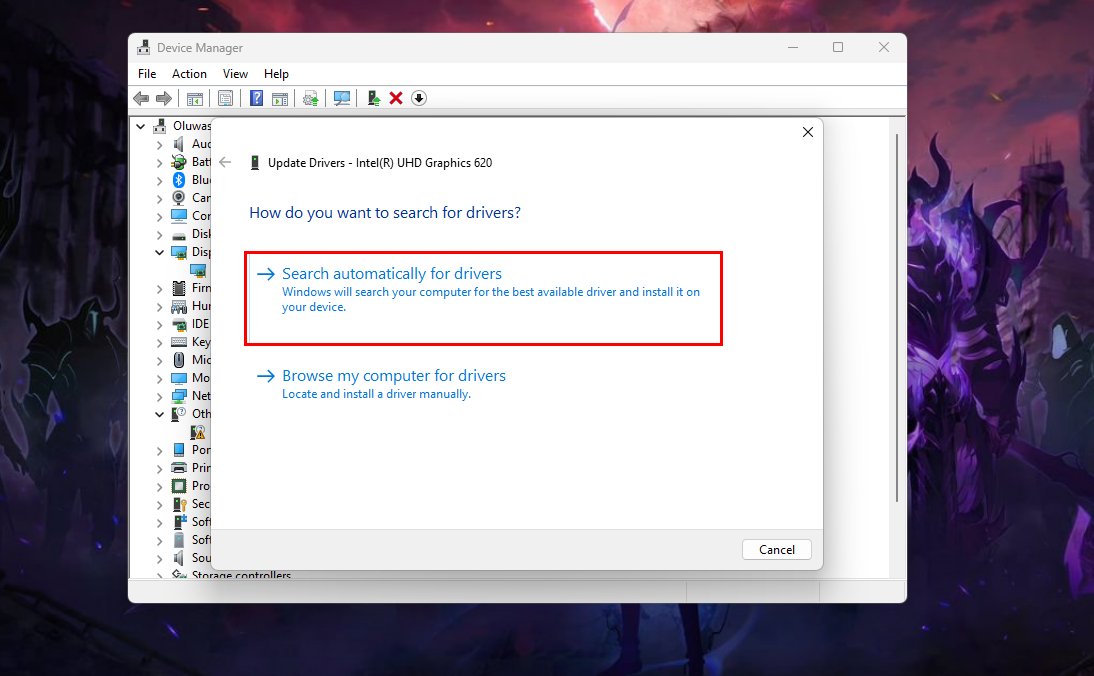Click the blue question mark help icon

[x=256, y=98]
